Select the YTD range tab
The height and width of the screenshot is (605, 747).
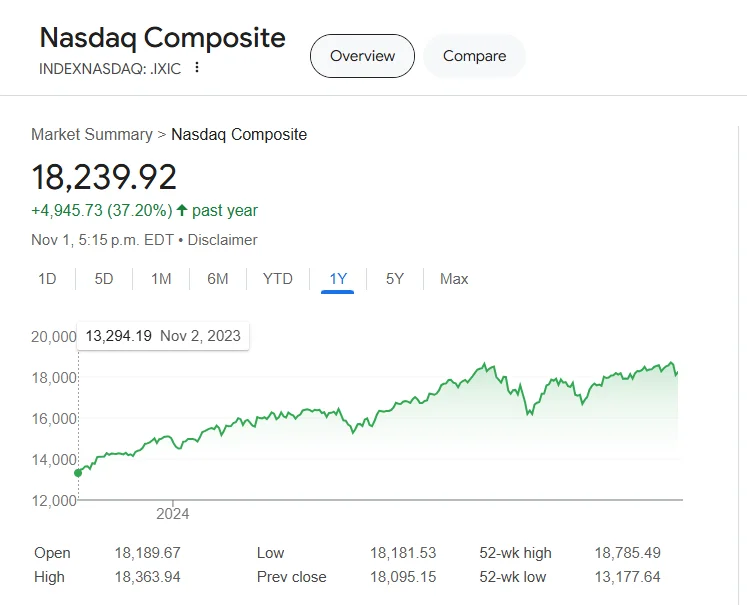(277, 279)
